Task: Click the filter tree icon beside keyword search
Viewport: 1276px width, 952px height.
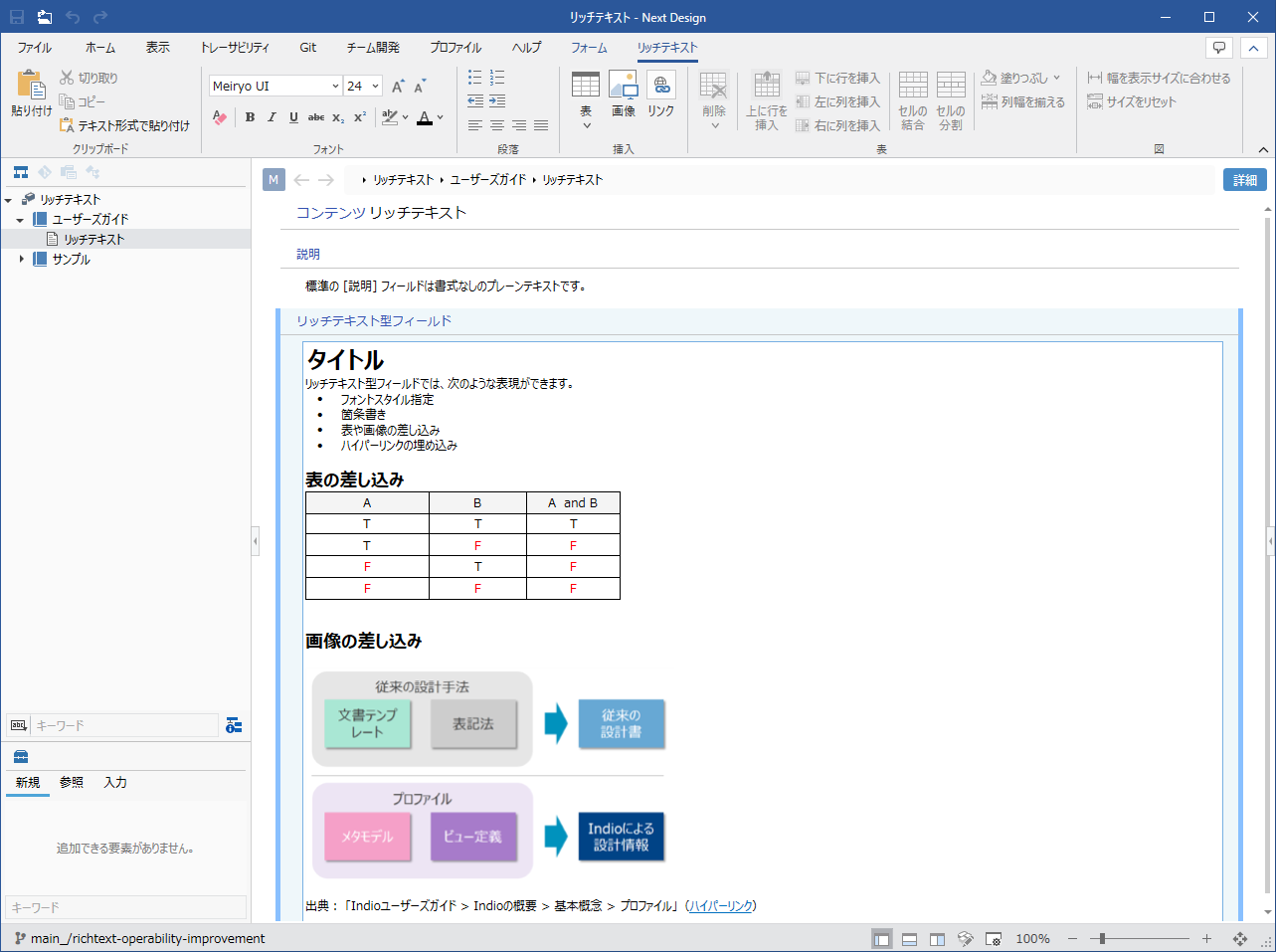Action: (x=234, y=725)
